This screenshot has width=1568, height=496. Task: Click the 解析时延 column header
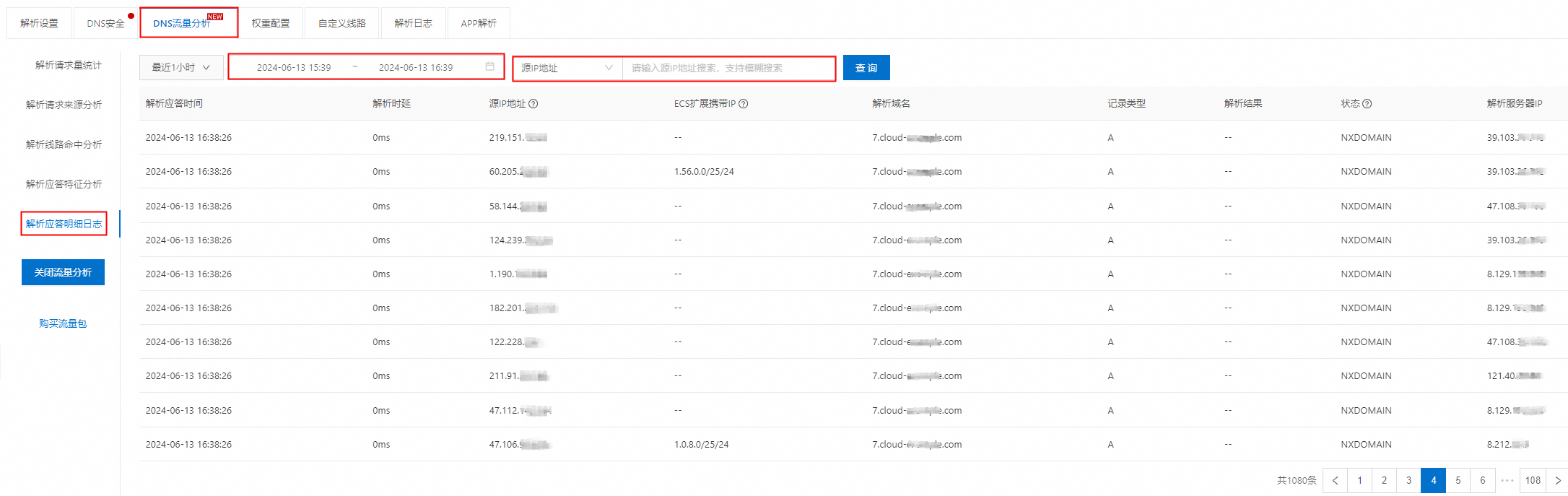[x=391, y=104]
